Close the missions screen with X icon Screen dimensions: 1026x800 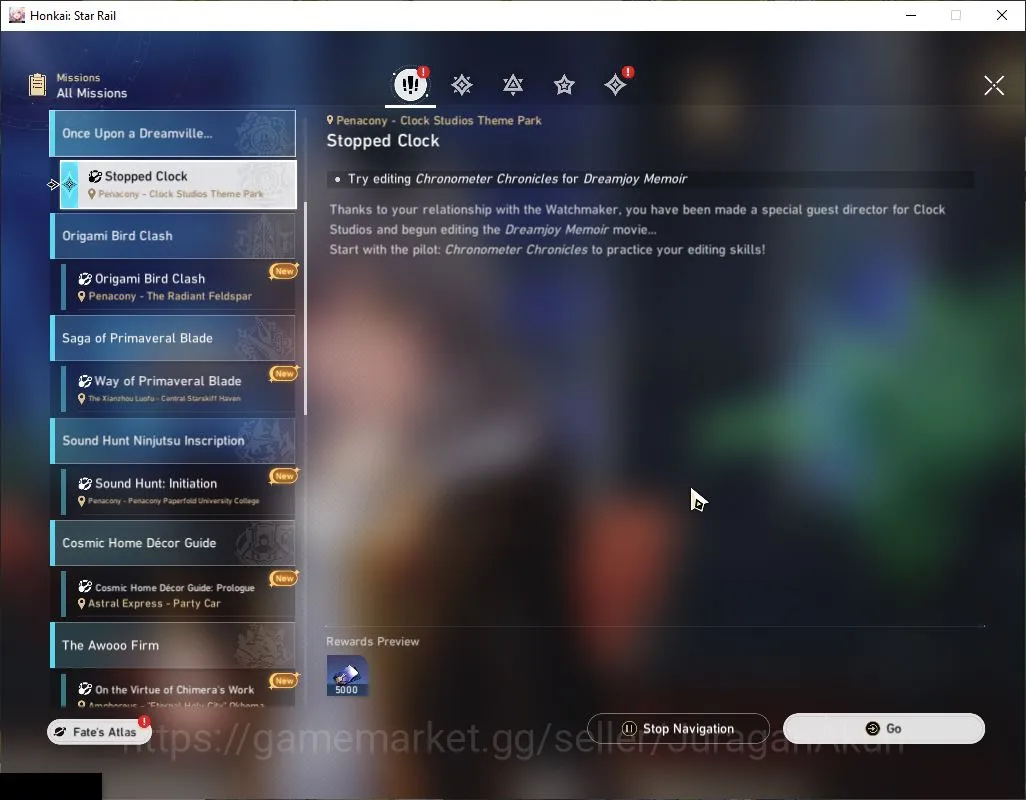(993, 85)
